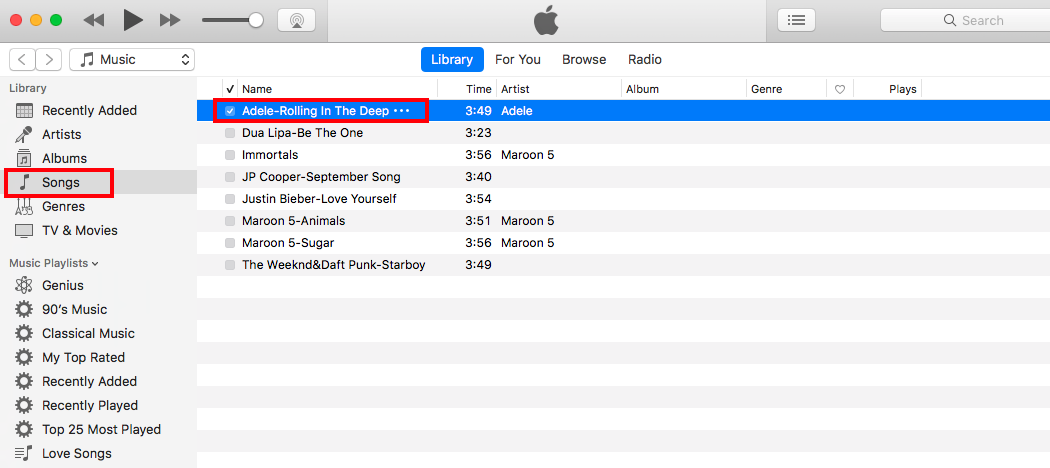Click the Recently Played gear icon
The height and width of the screenshot is (468, 1050).
click(x=24, y=406)
